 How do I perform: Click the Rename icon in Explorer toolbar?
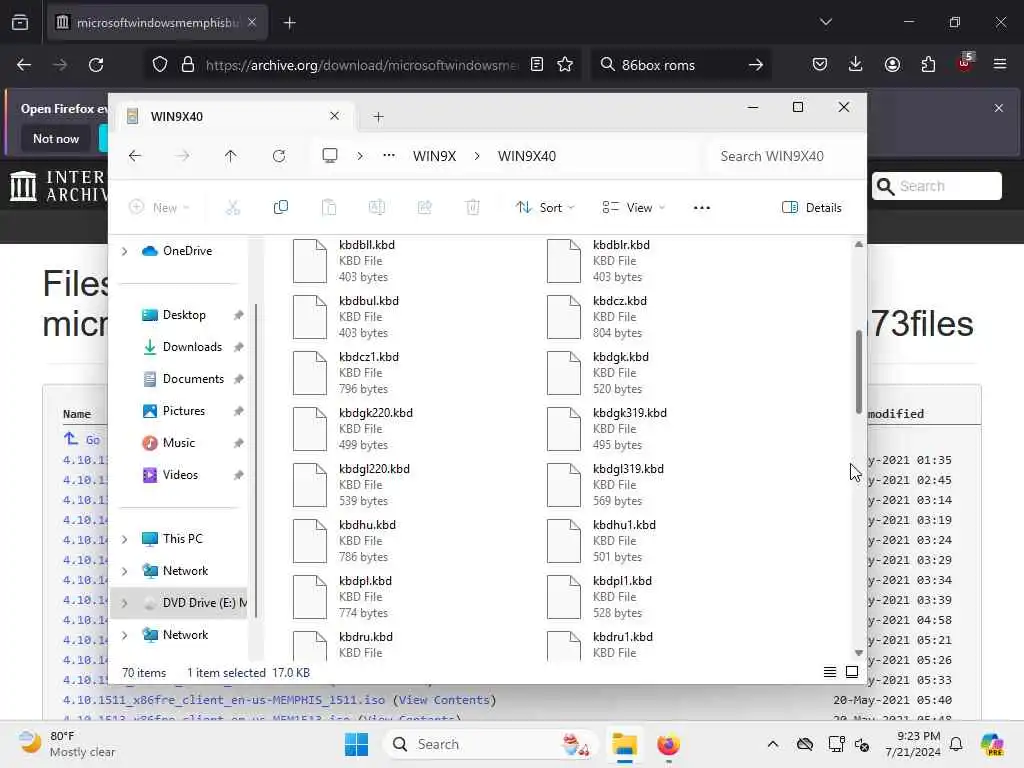[377, 208]
